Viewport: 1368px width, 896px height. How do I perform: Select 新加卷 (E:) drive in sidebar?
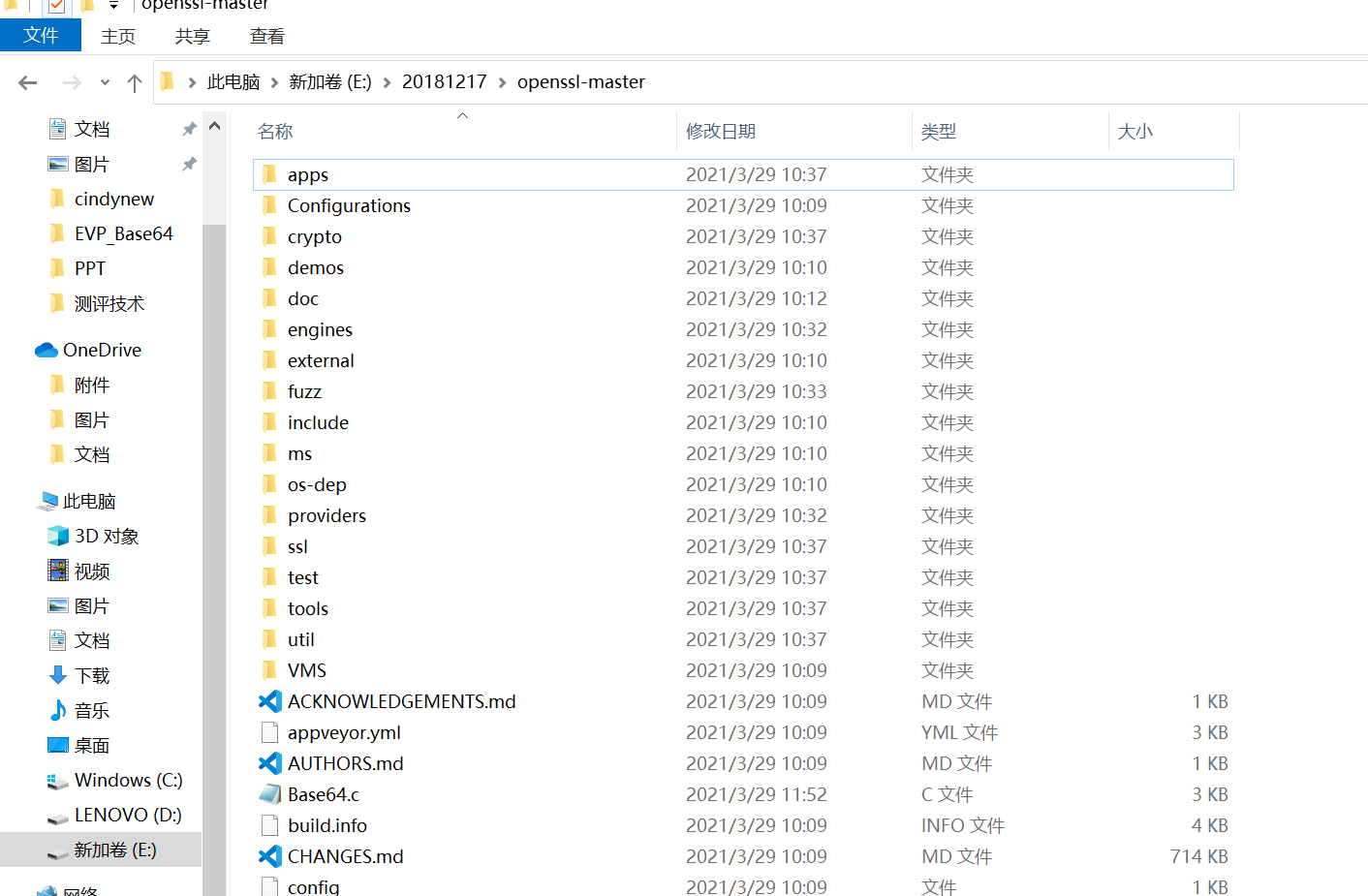coord(101,850)
